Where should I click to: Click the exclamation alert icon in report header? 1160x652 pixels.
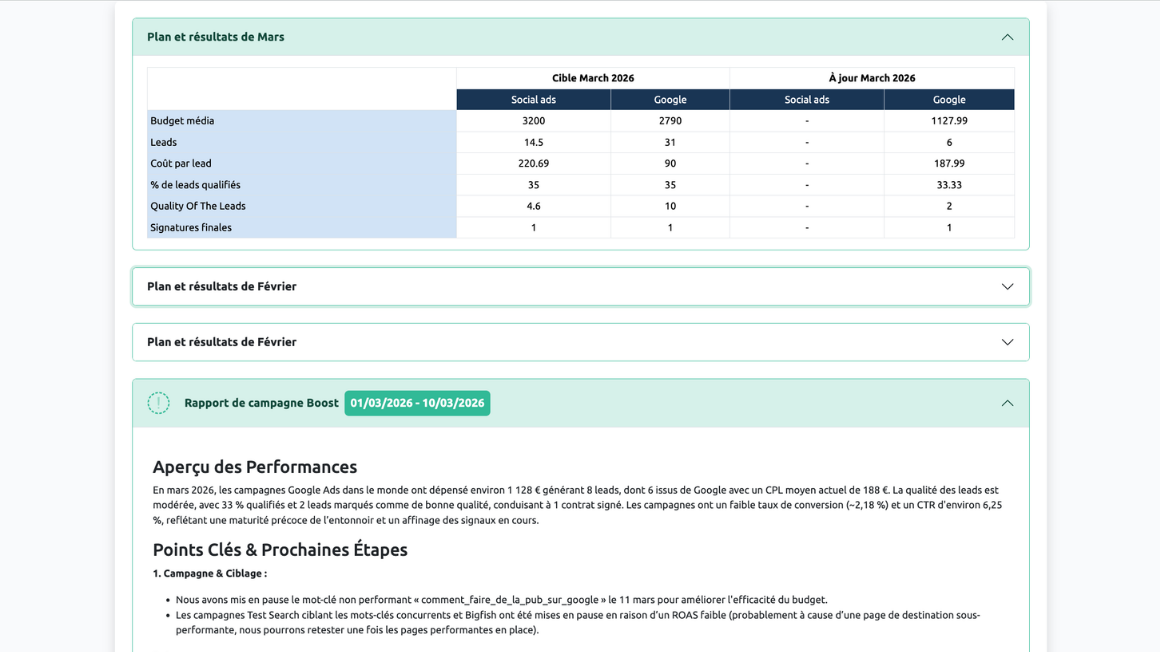click(x=158, y=403)
